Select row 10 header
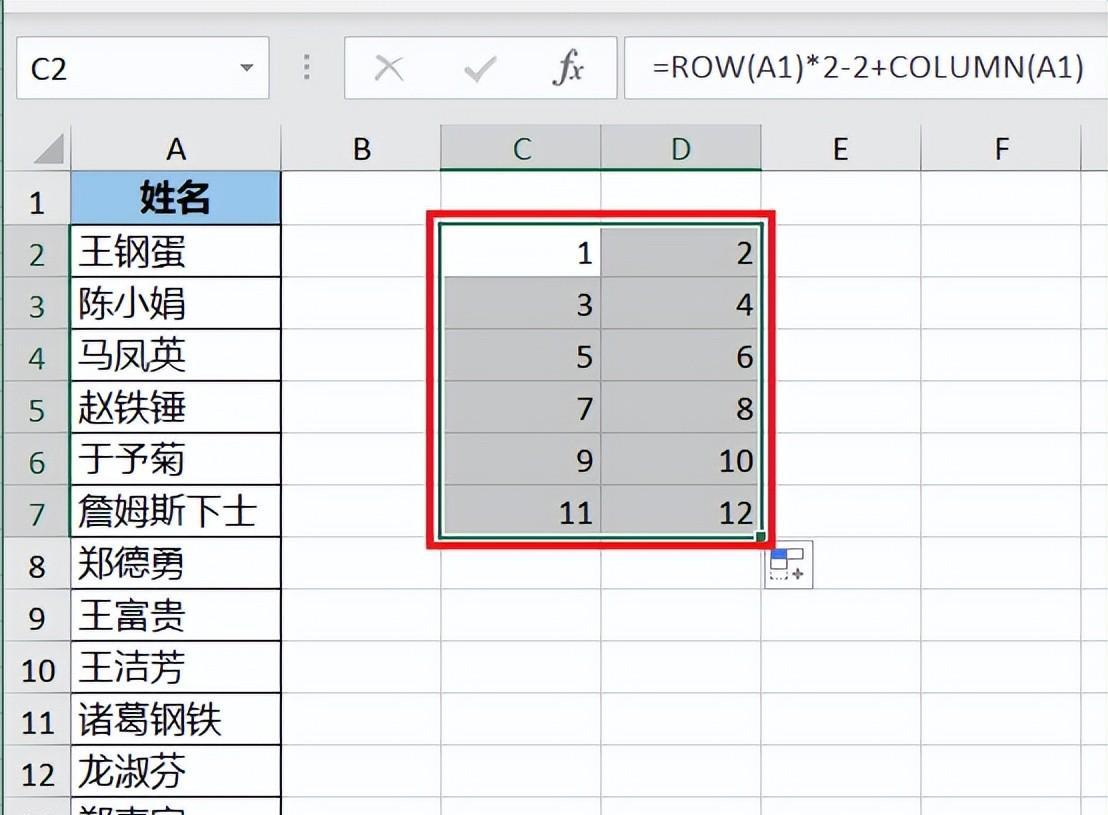The width and height of the screenshot is (1108, 815). pyautogui.click(x=37, y=668)
